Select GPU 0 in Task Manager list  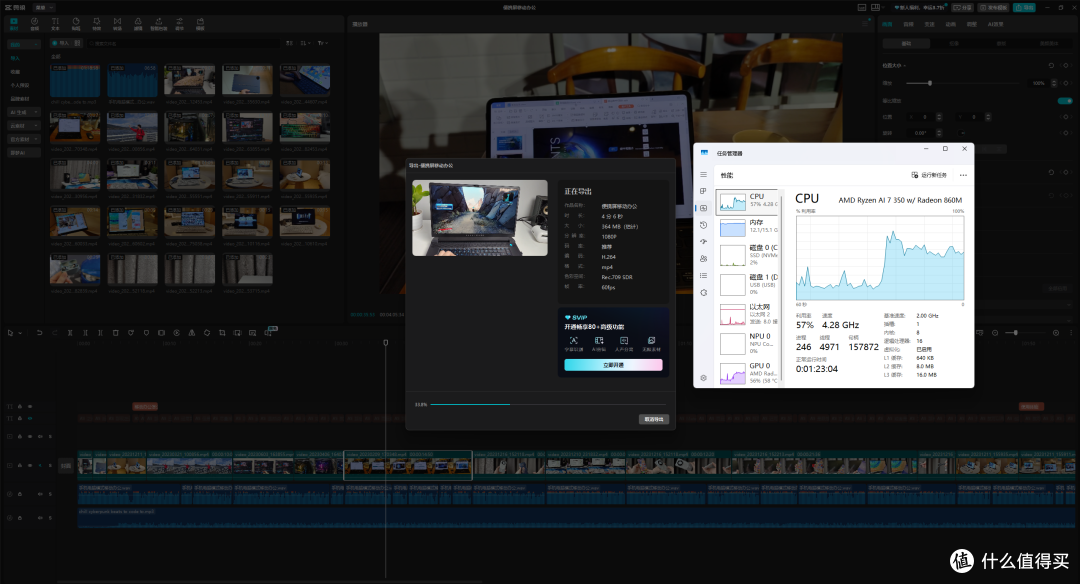pos(748,373)
